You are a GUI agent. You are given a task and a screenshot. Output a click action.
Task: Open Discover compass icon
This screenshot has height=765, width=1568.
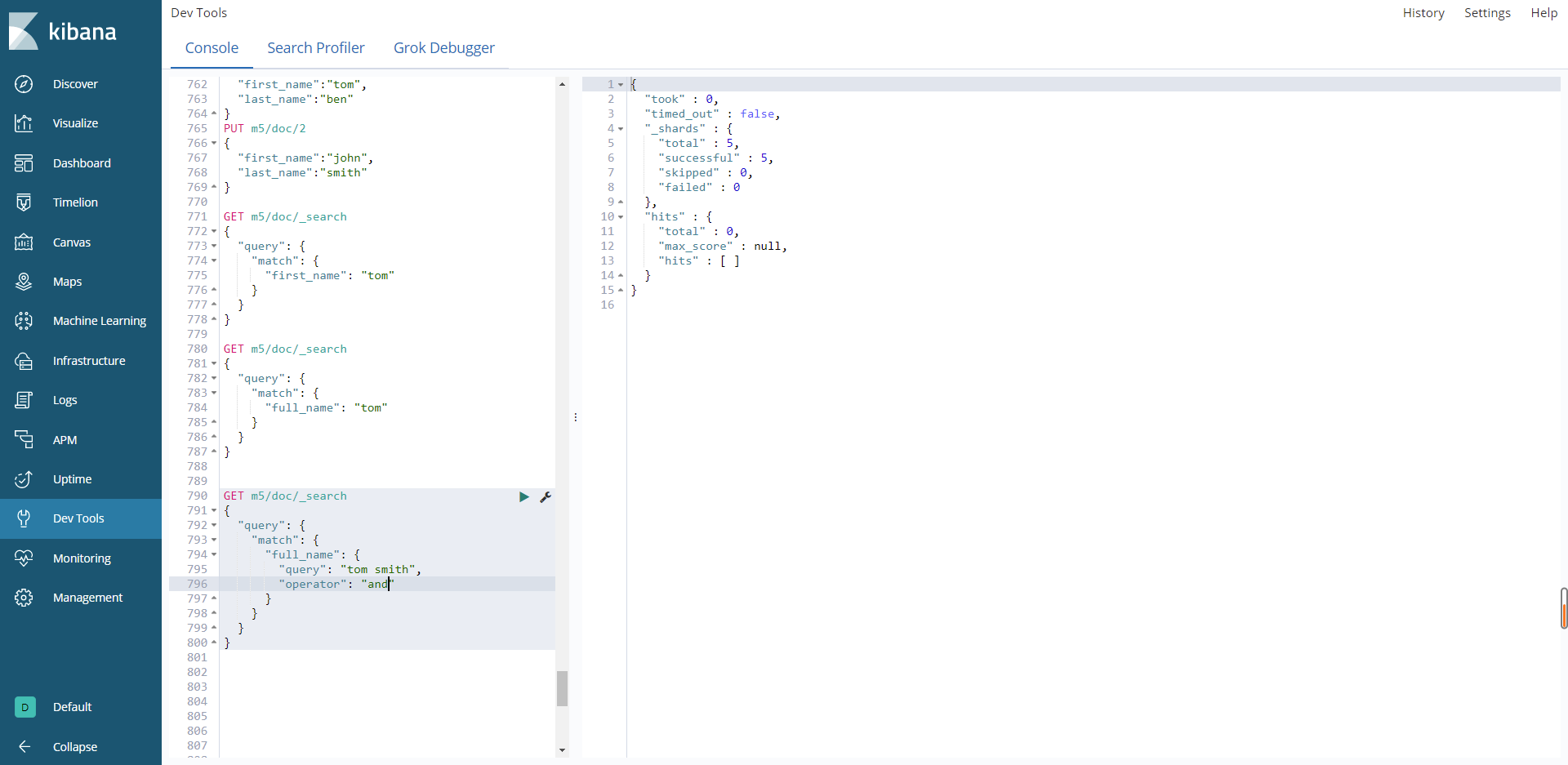point(24,84)
